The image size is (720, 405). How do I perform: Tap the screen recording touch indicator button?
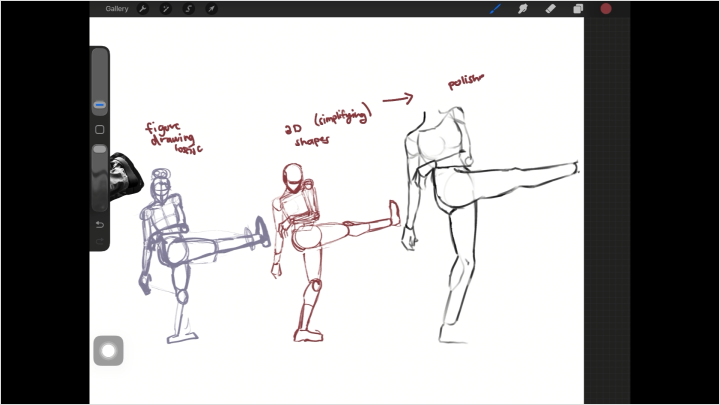(108, 351)
